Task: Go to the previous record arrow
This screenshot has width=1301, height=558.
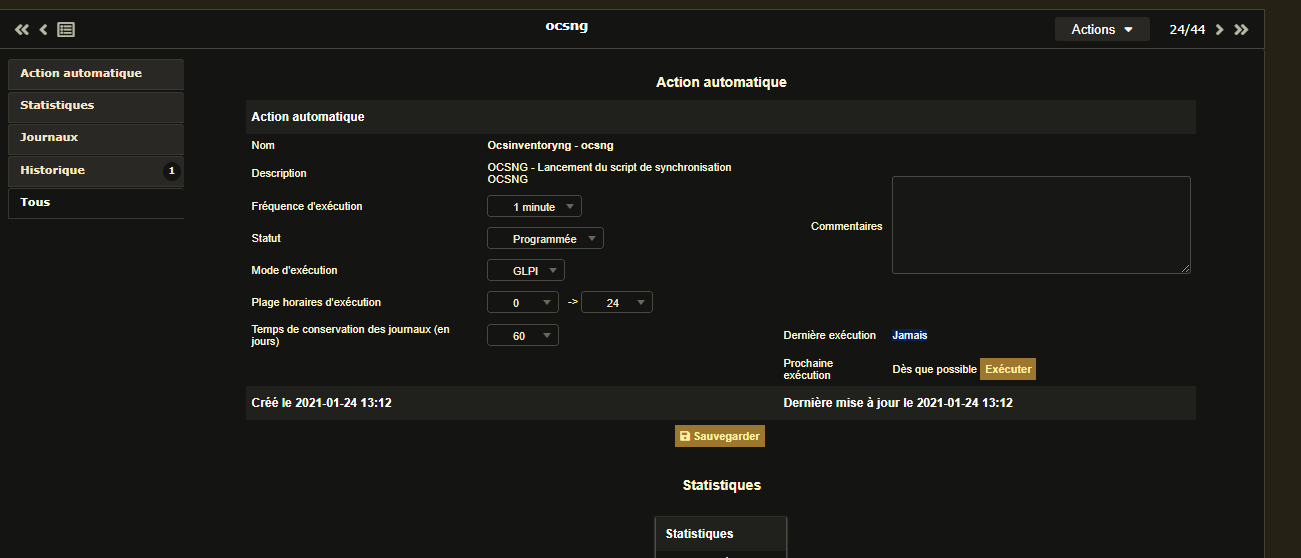Action: click(x=44, y=30)
